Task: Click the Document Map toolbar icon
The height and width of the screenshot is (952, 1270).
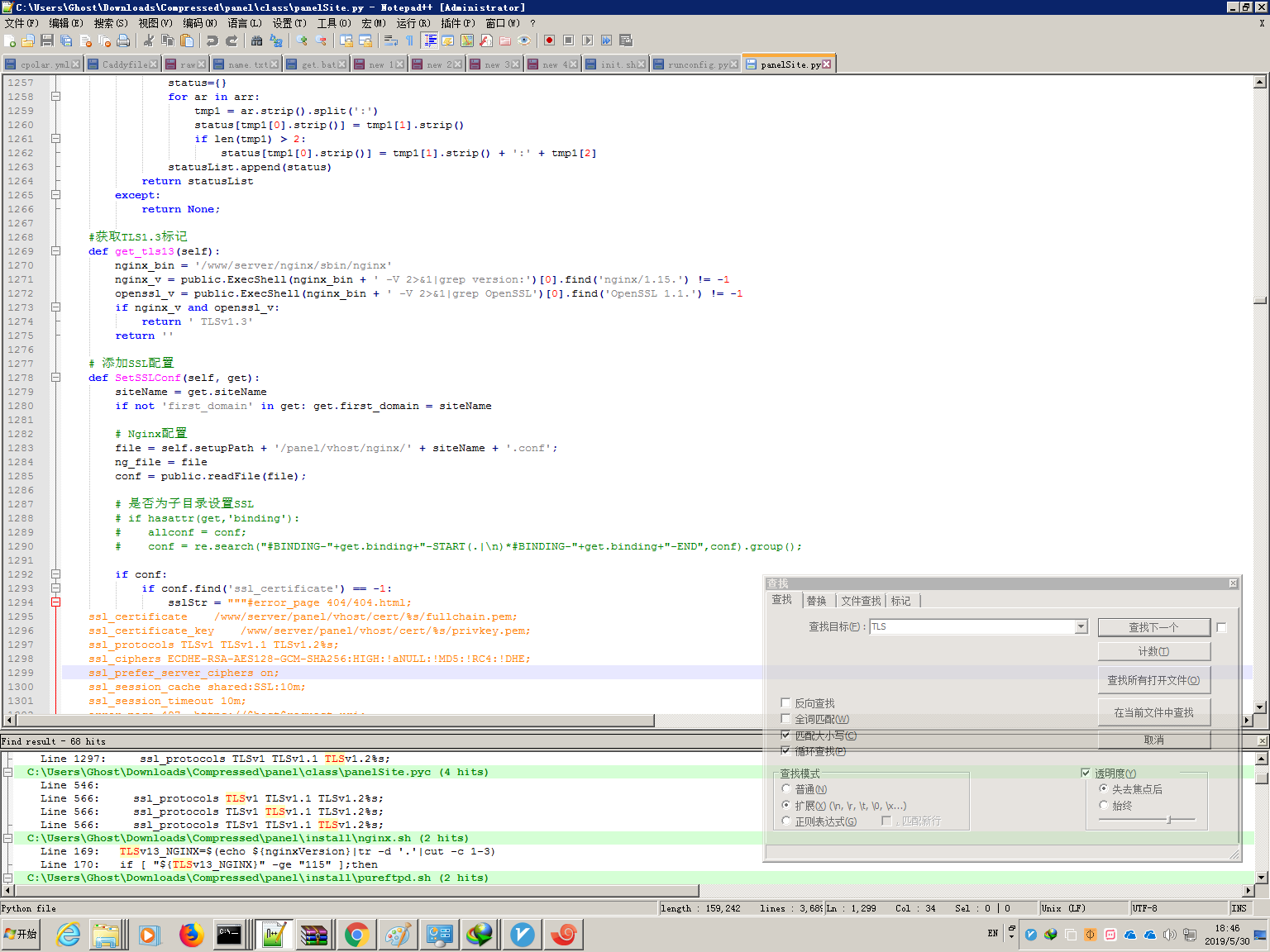Action: coord(467,40)
